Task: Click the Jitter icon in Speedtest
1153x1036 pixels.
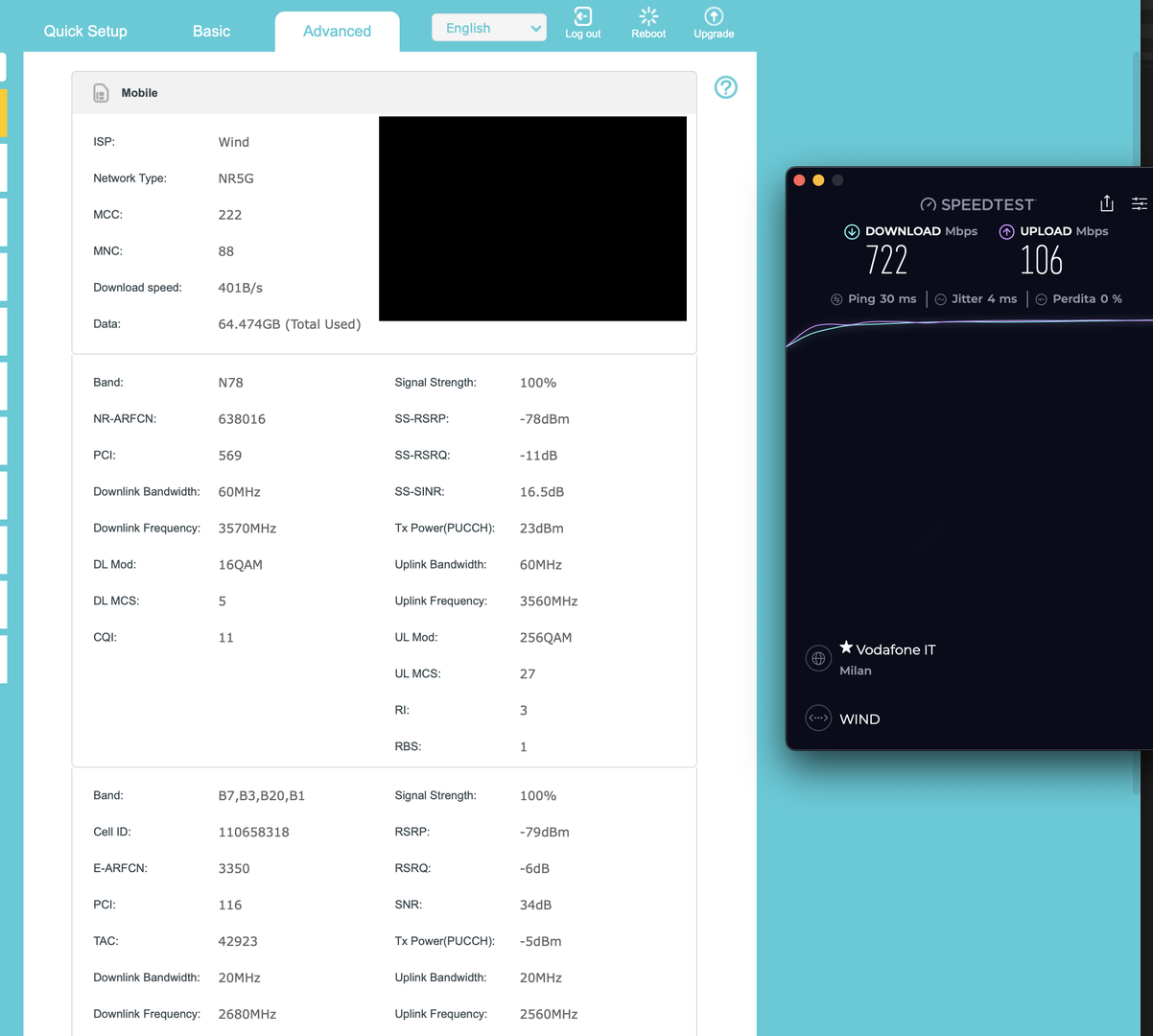Action: pos(940,299)
